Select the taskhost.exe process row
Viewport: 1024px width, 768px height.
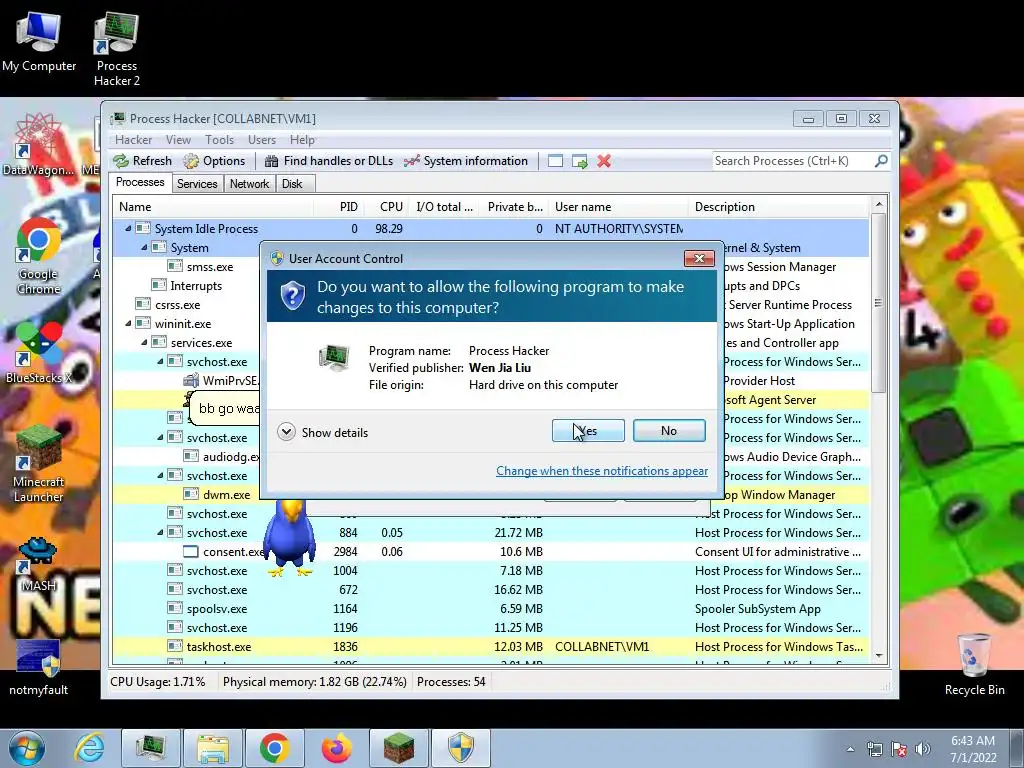(491, 647)
